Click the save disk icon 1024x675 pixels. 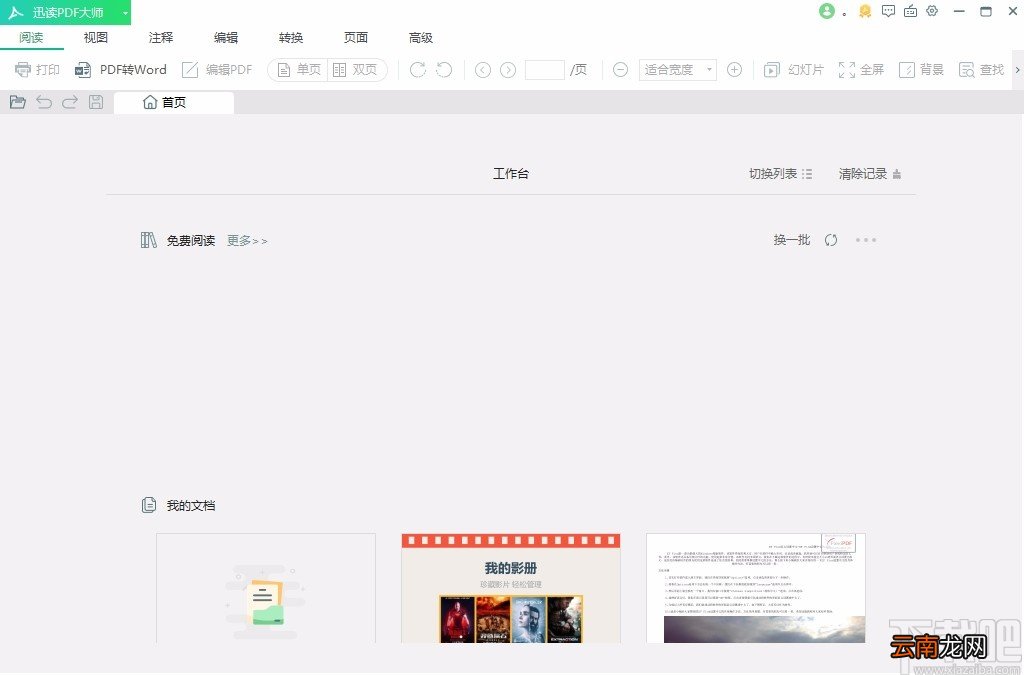(96, 102)
